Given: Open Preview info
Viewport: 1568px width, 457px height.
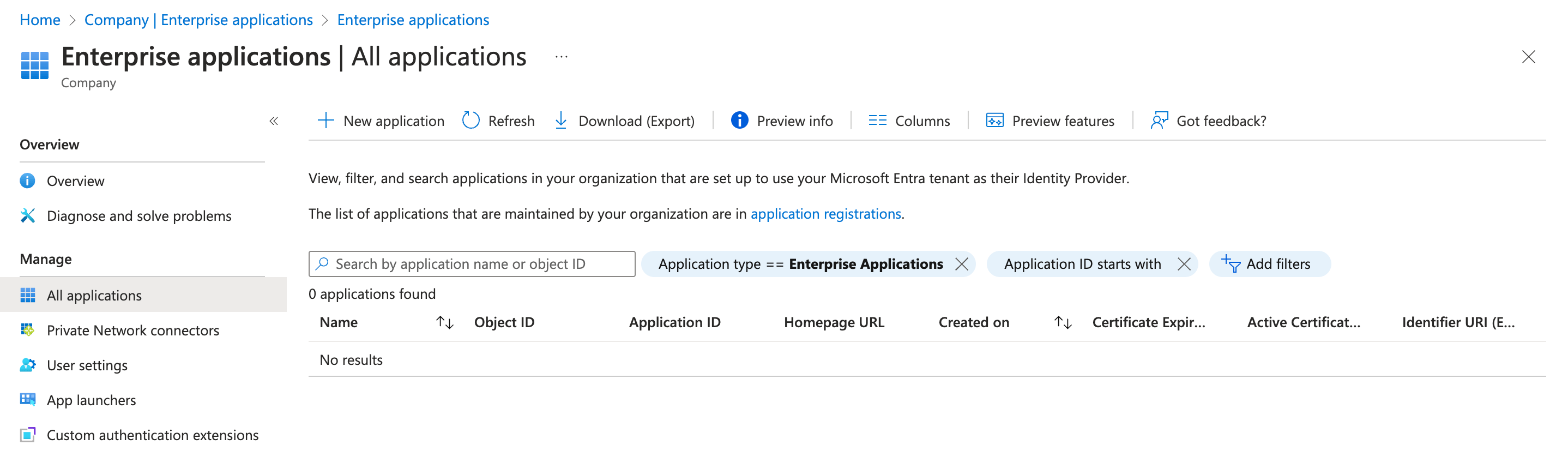Looking at the screenshot, I should click(782, 121).
